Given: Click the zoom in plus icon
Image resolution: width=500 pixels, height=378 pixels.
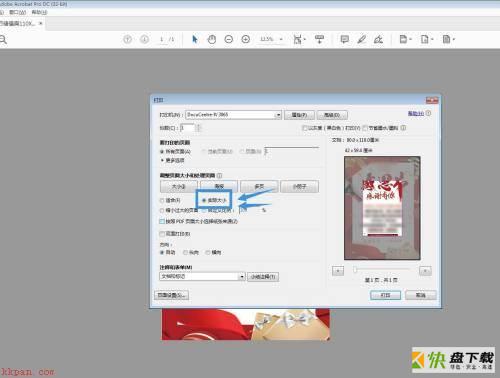Looking at the screenshot, I should 246,39.
